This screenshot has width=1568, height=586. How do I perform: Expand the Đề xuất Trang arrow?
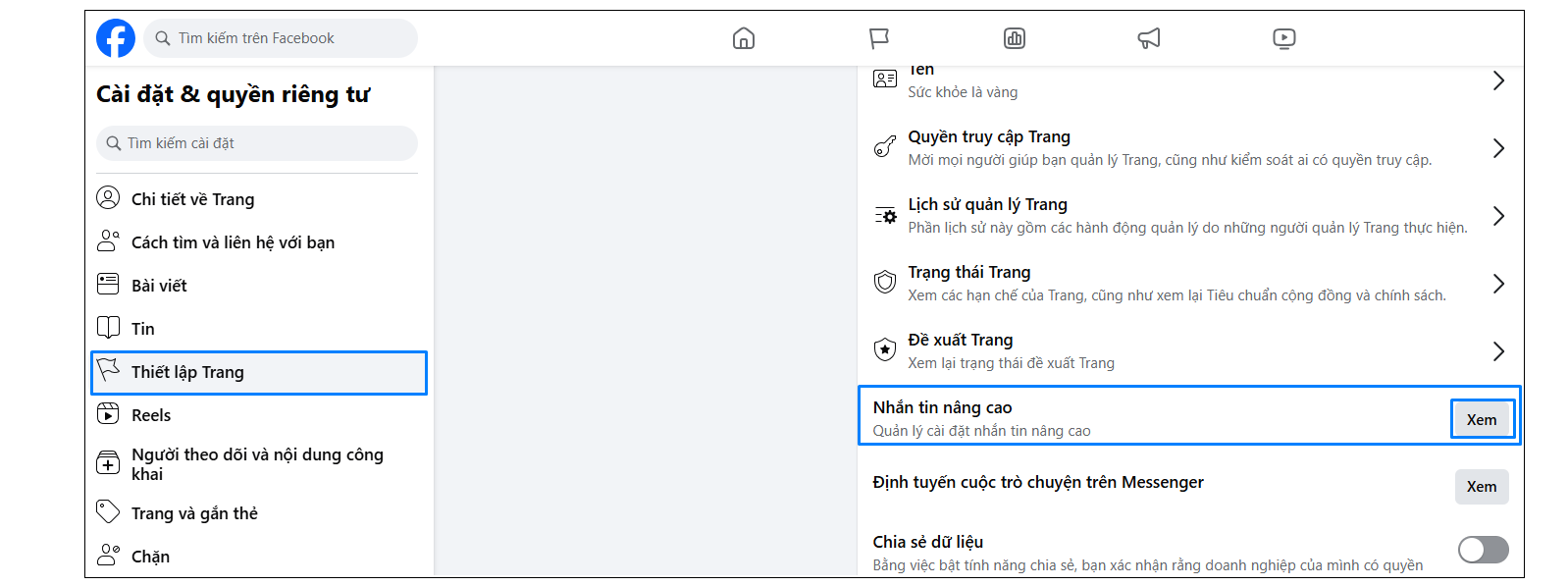pyautogui.click(x=1497, y=351)
